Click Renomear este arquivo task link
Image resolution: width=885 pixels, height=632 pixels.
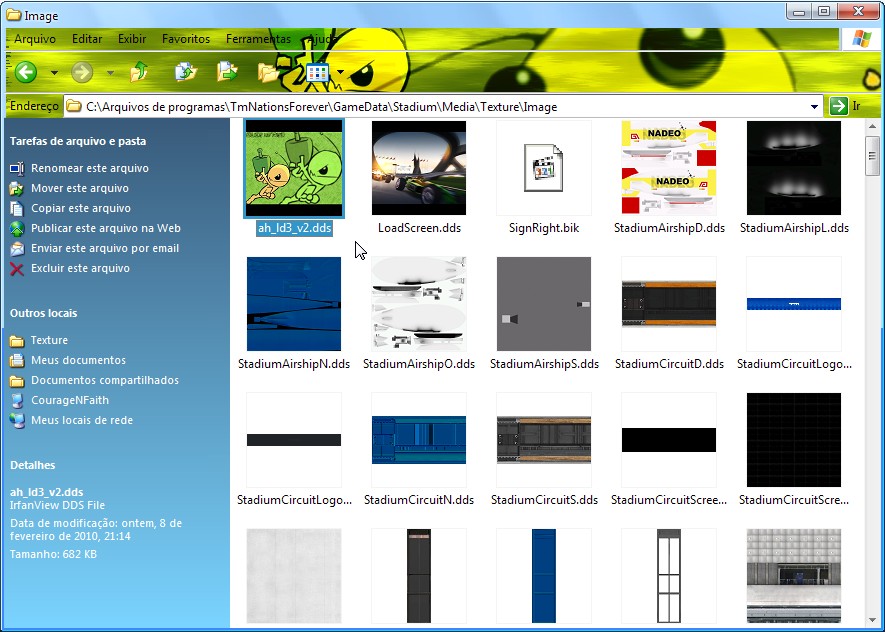[x=90, y=168]
